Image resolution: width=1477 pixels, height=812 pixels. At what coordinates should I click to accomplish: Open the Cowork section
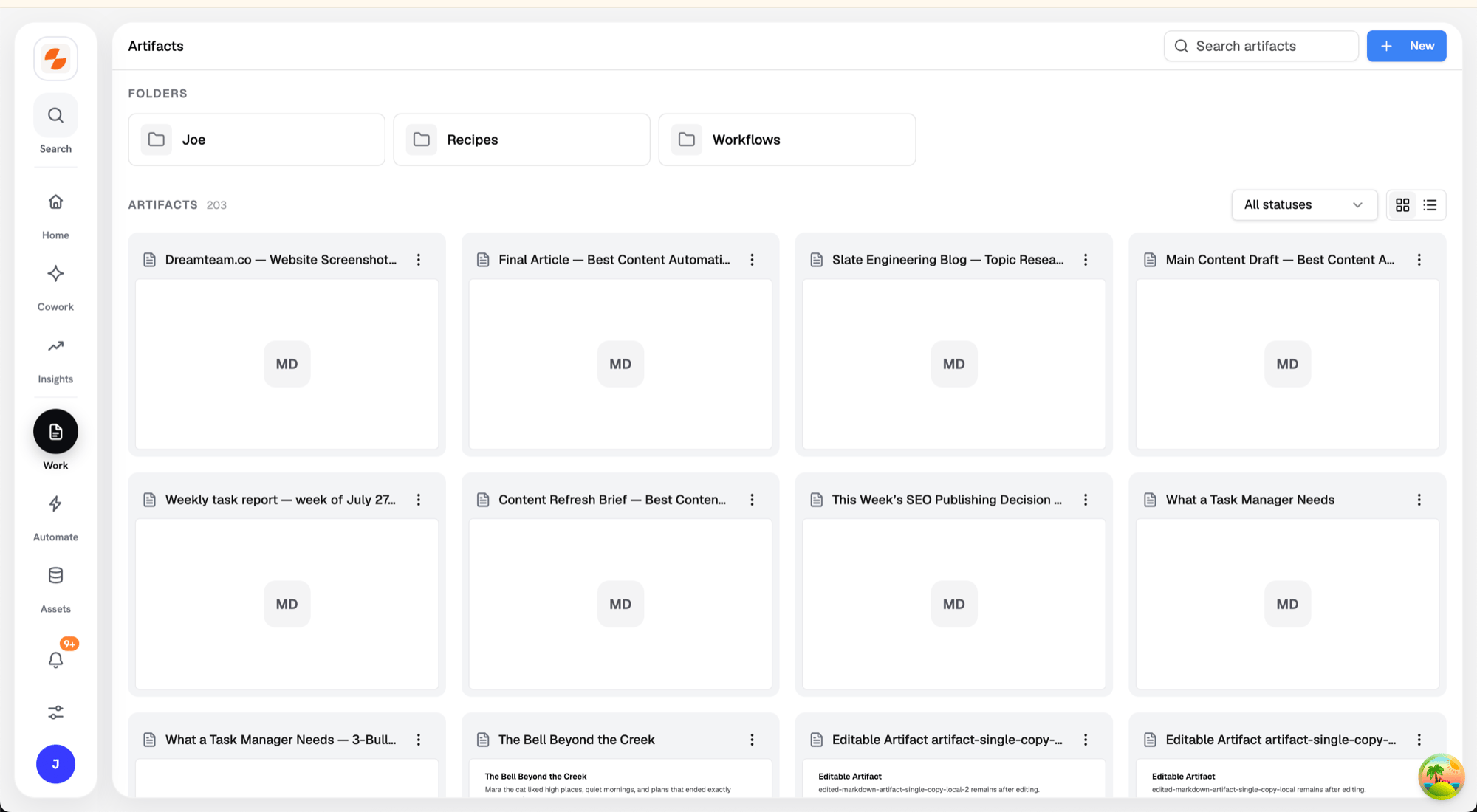tap(55, 274)
